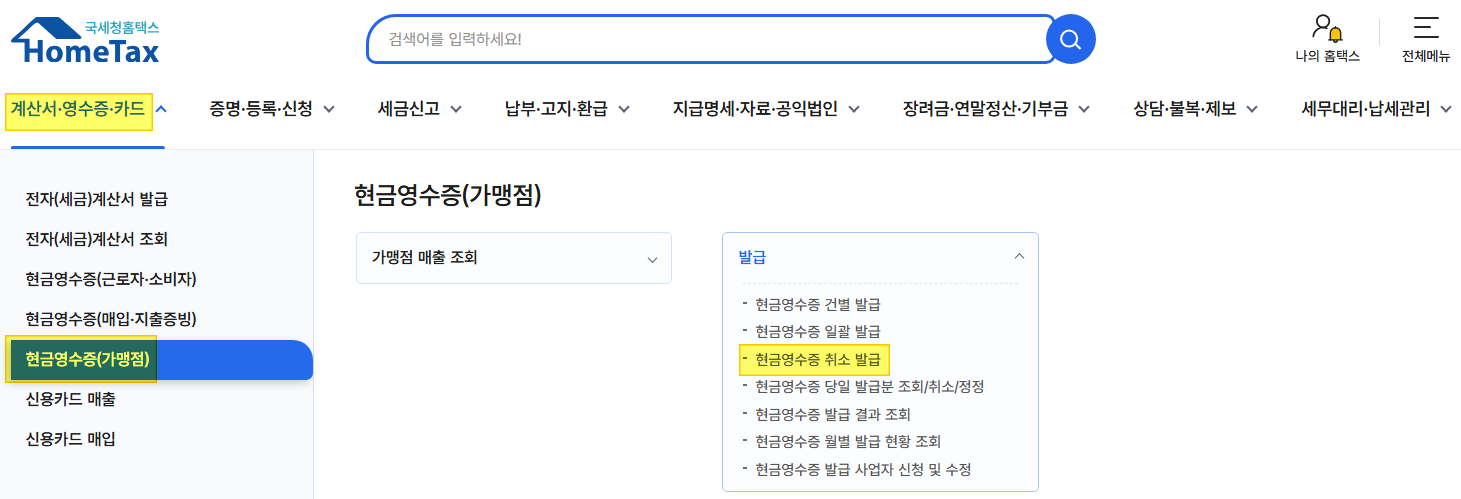Select 신용카드 매출 in sidebar
This screenshot has height=499, width=1461.
point(70,399)
